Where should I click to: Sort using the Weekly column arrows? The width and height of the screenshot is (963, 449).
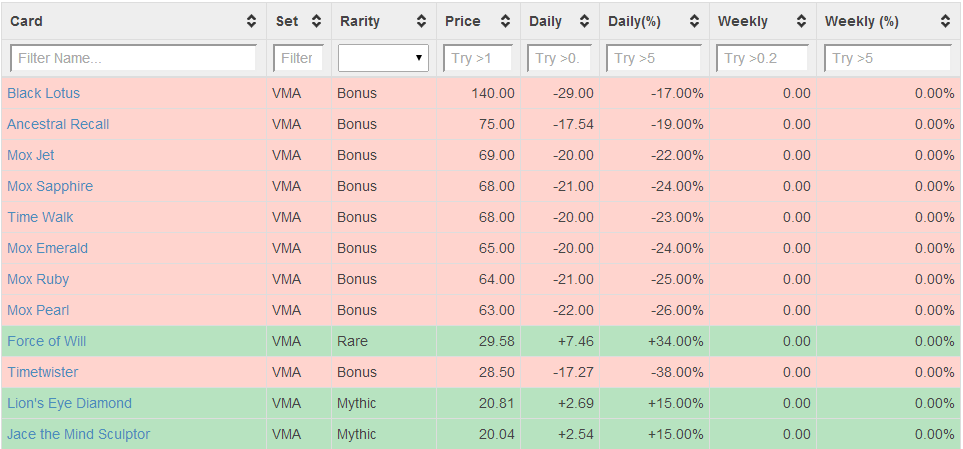point(801,21)
